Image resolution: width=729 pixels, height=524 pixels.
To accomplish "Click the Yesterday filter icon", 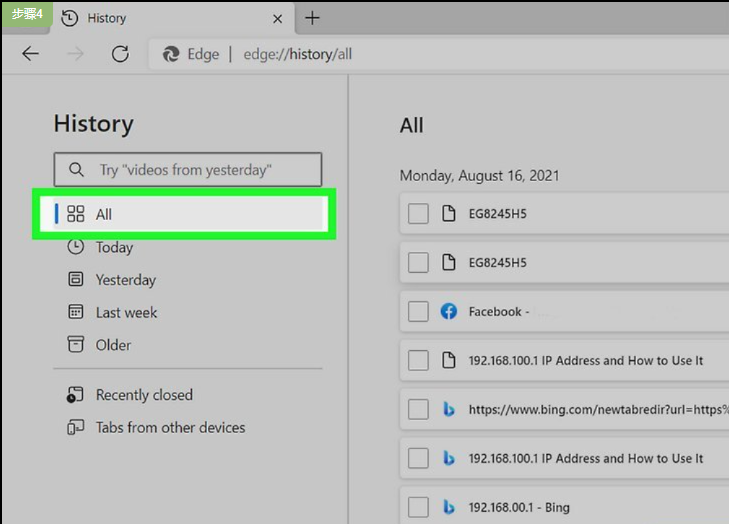I will click(76, 279).
